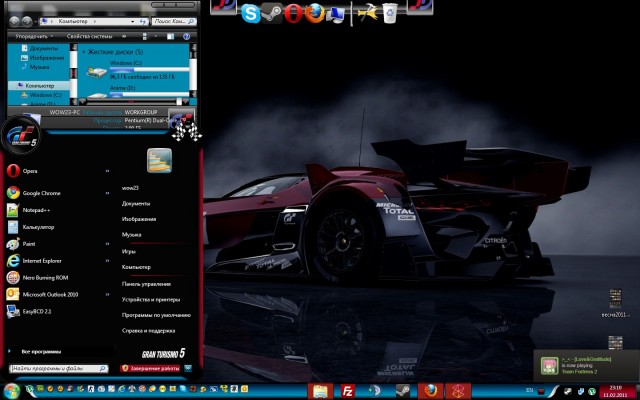
Task: Open view options dropdown arrow
Action: 156,36
